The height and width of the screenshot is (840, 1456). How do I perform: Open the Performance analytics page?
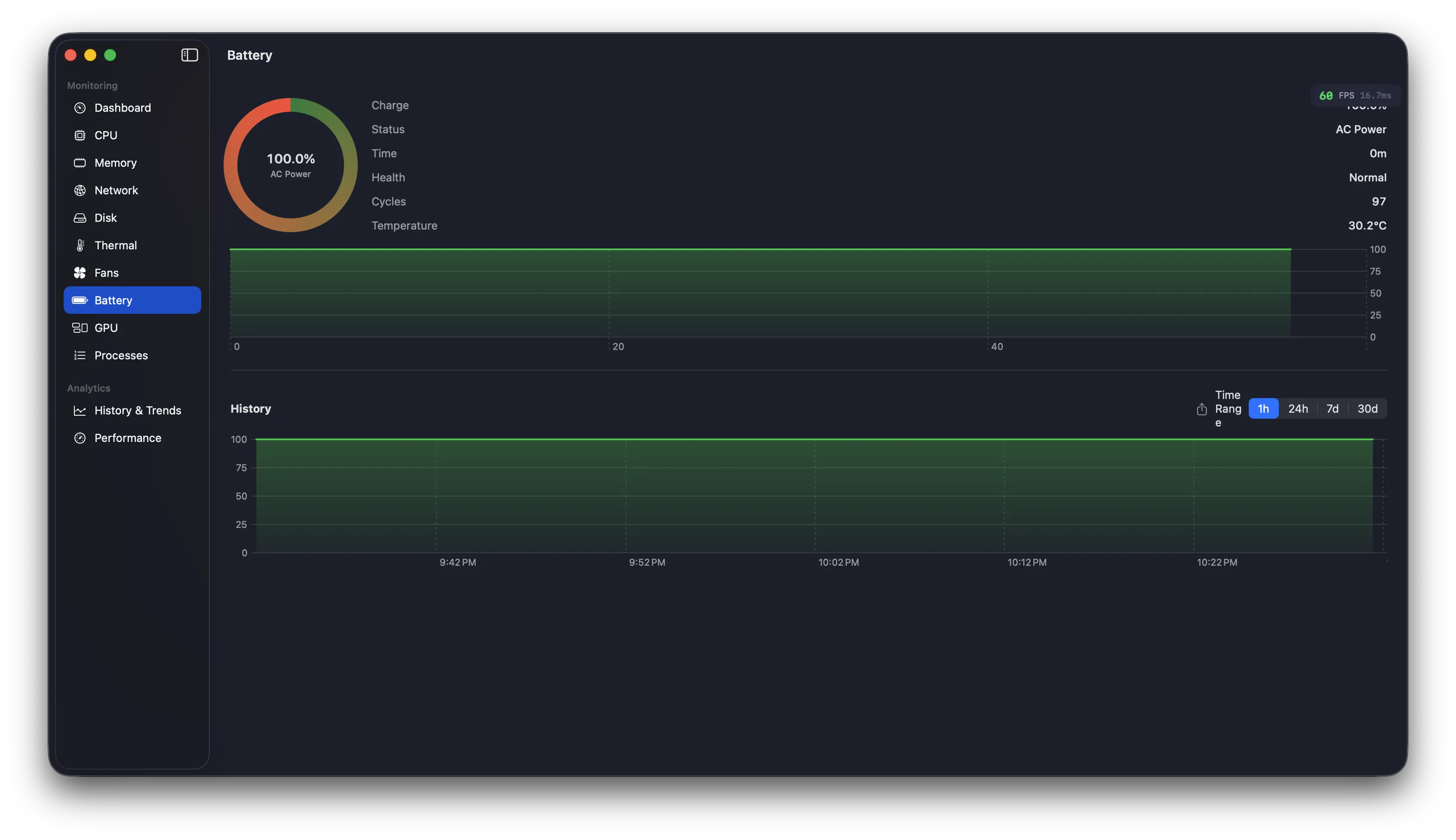[128, 438]
